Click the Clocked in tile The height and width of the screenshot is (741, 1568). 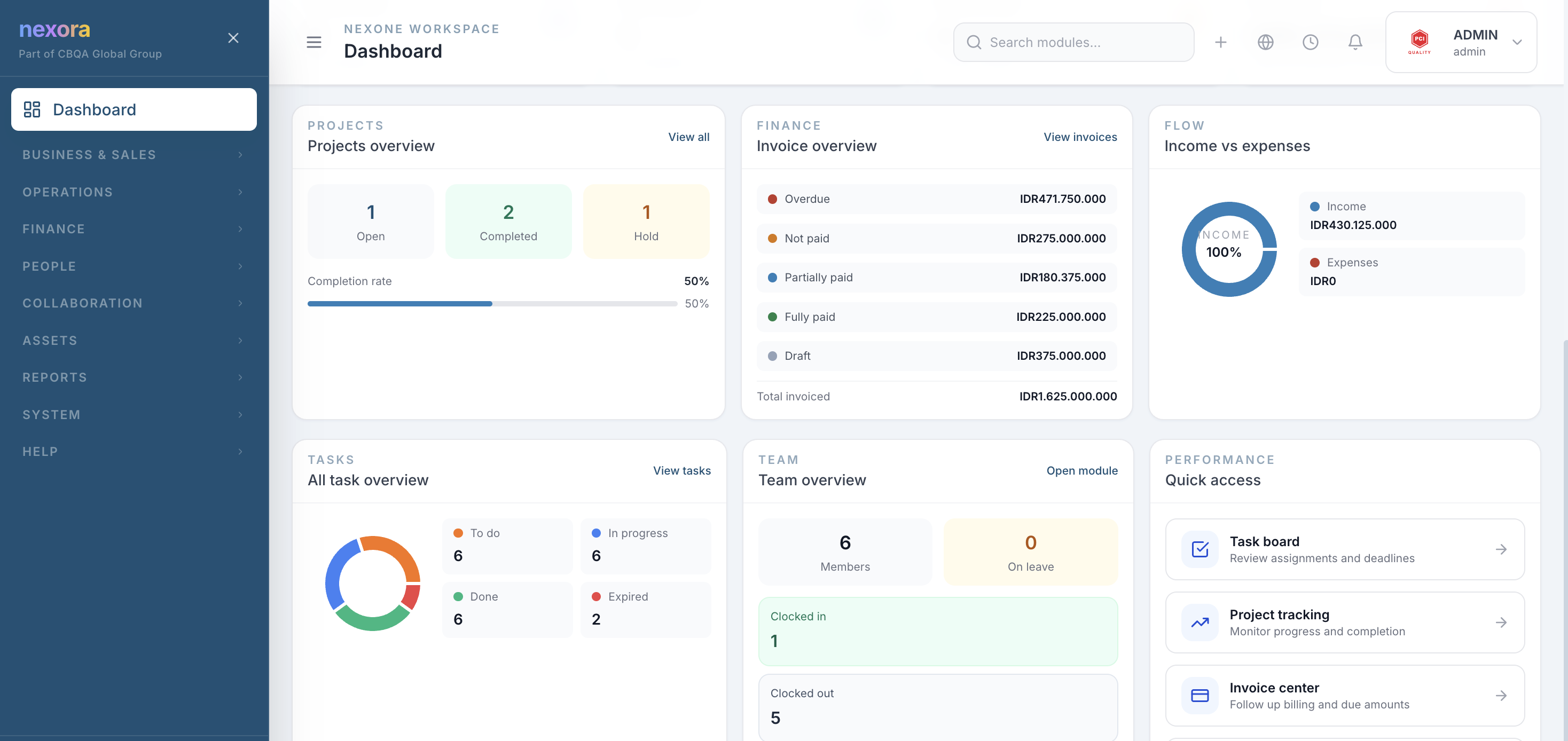click(x=937, y=632)
